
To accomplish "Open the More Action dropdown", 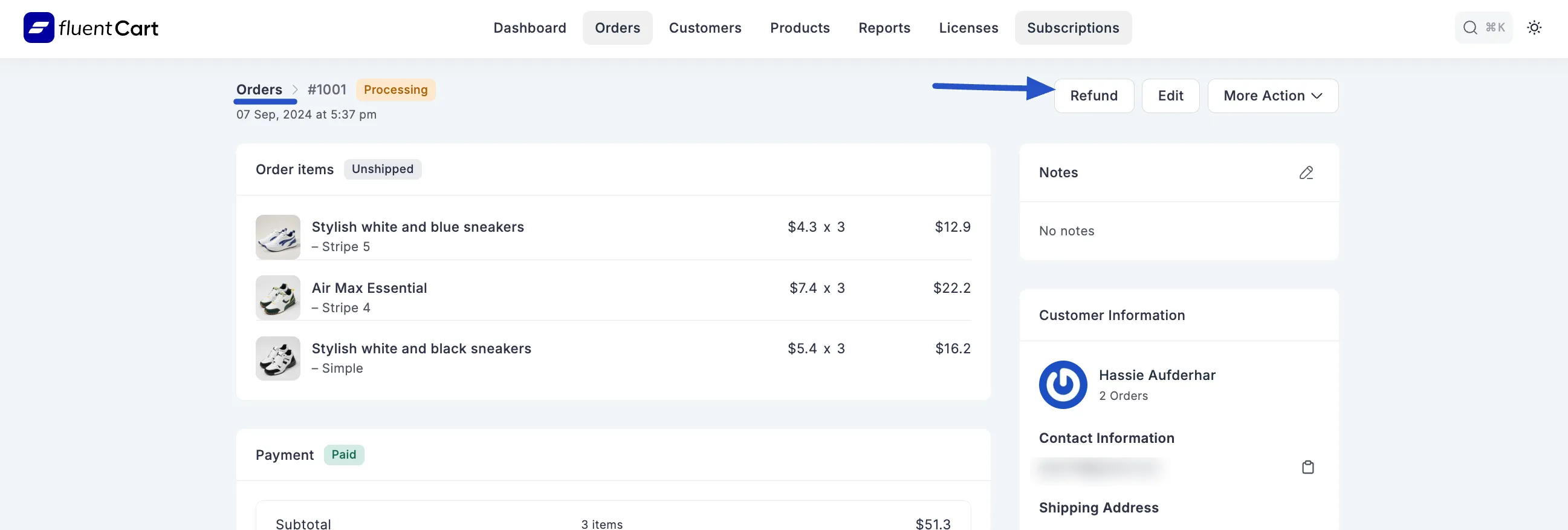I will coord(1272,96).
